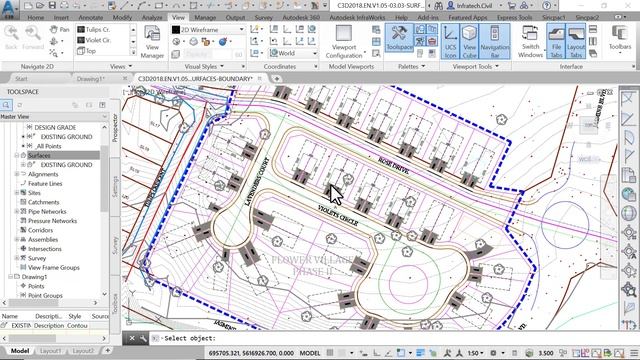
Task: Click the Open file icon in quick access toolbar
Action: (40, 6)
